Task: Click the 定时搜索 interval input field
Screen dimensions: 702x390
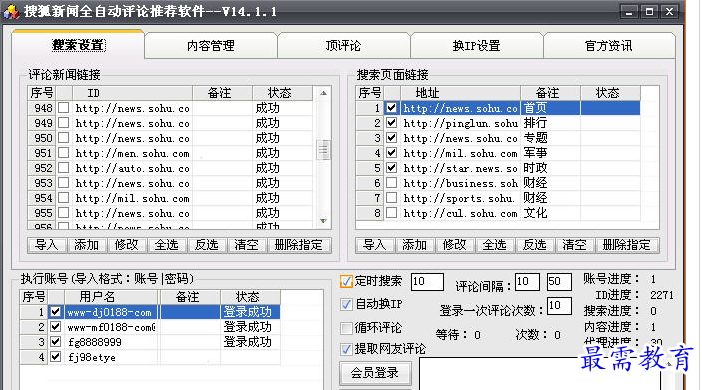Action: pos(427,282)
